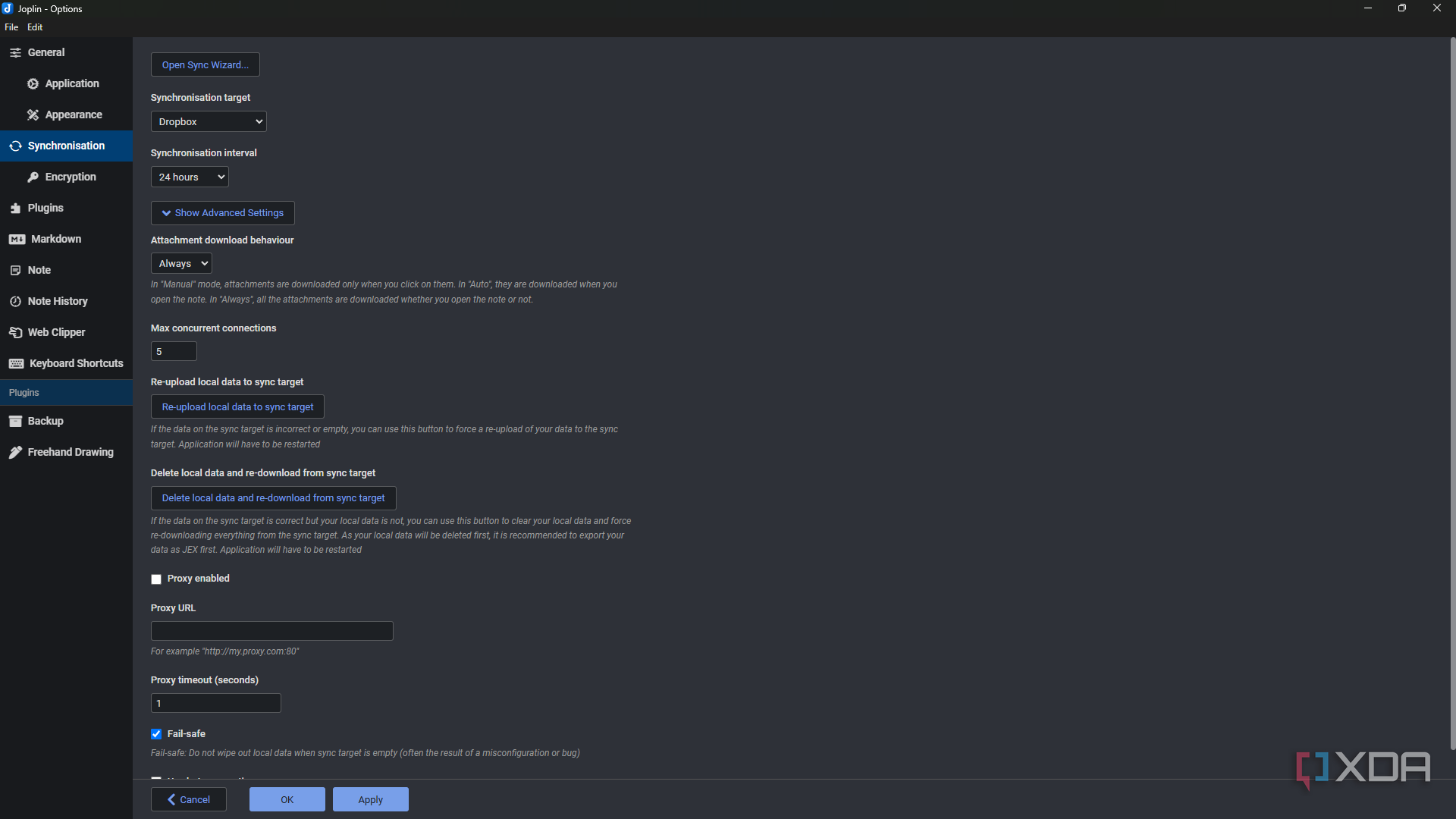Click the General sliders icon in sidebar

pyautogui.click(x=15, y=52)
